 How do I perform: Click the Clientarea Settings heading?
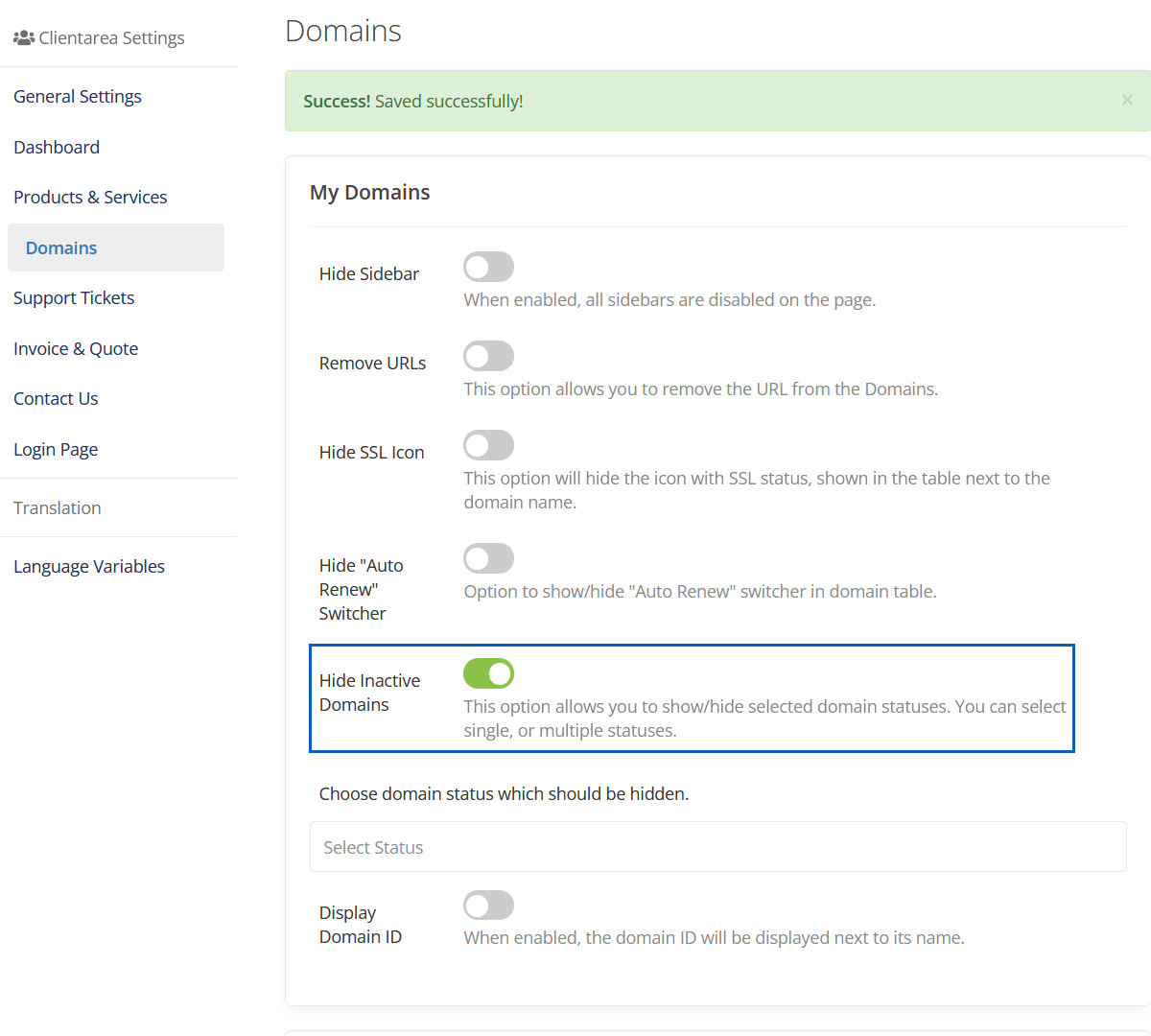111,37
